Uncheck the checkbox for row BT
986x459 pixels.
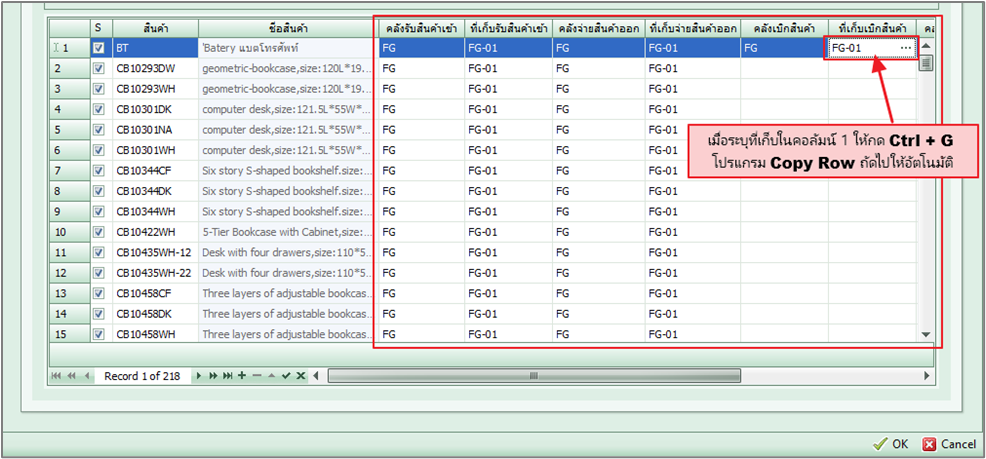pyautogui.click(x=98, y=48)
